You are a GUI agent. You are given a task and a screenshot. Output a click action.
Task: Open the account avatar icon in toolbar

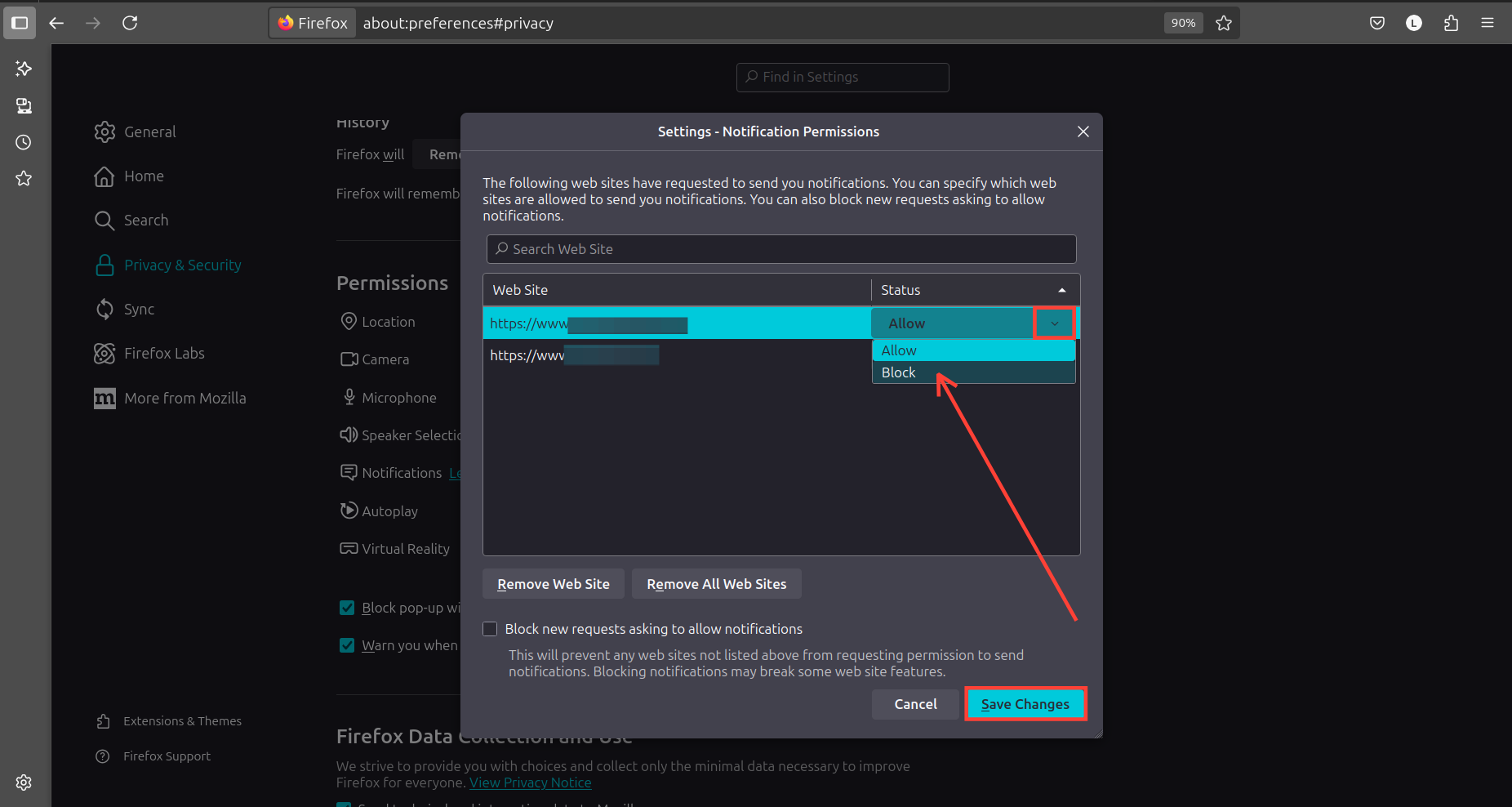pyautogui.click(x=1414, y=23)
